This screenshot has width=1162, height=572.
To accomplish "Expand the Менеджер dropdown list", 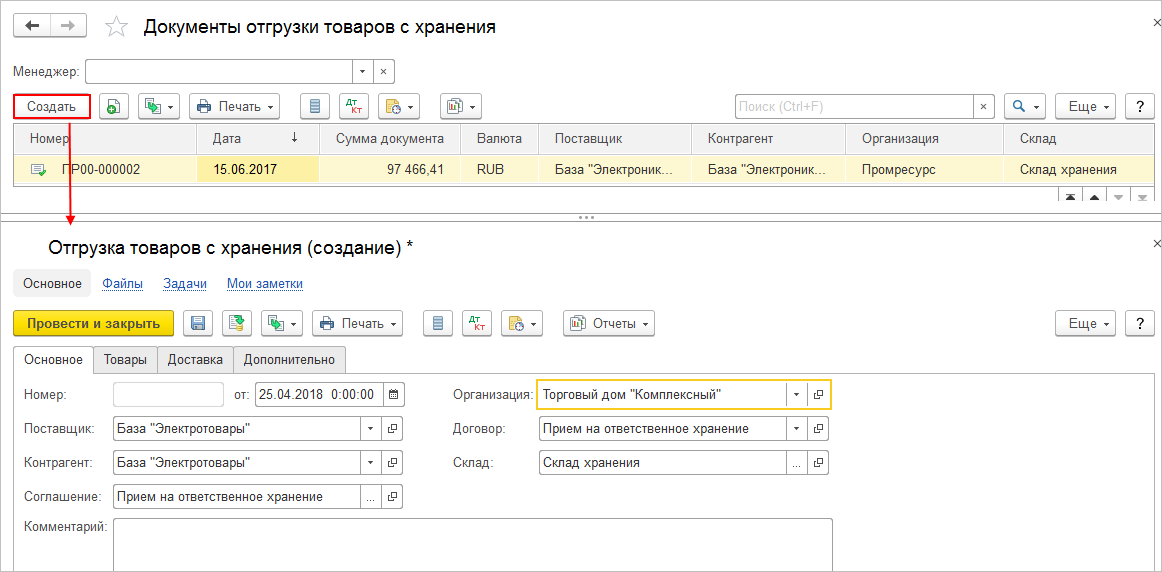I will (363, 72).
